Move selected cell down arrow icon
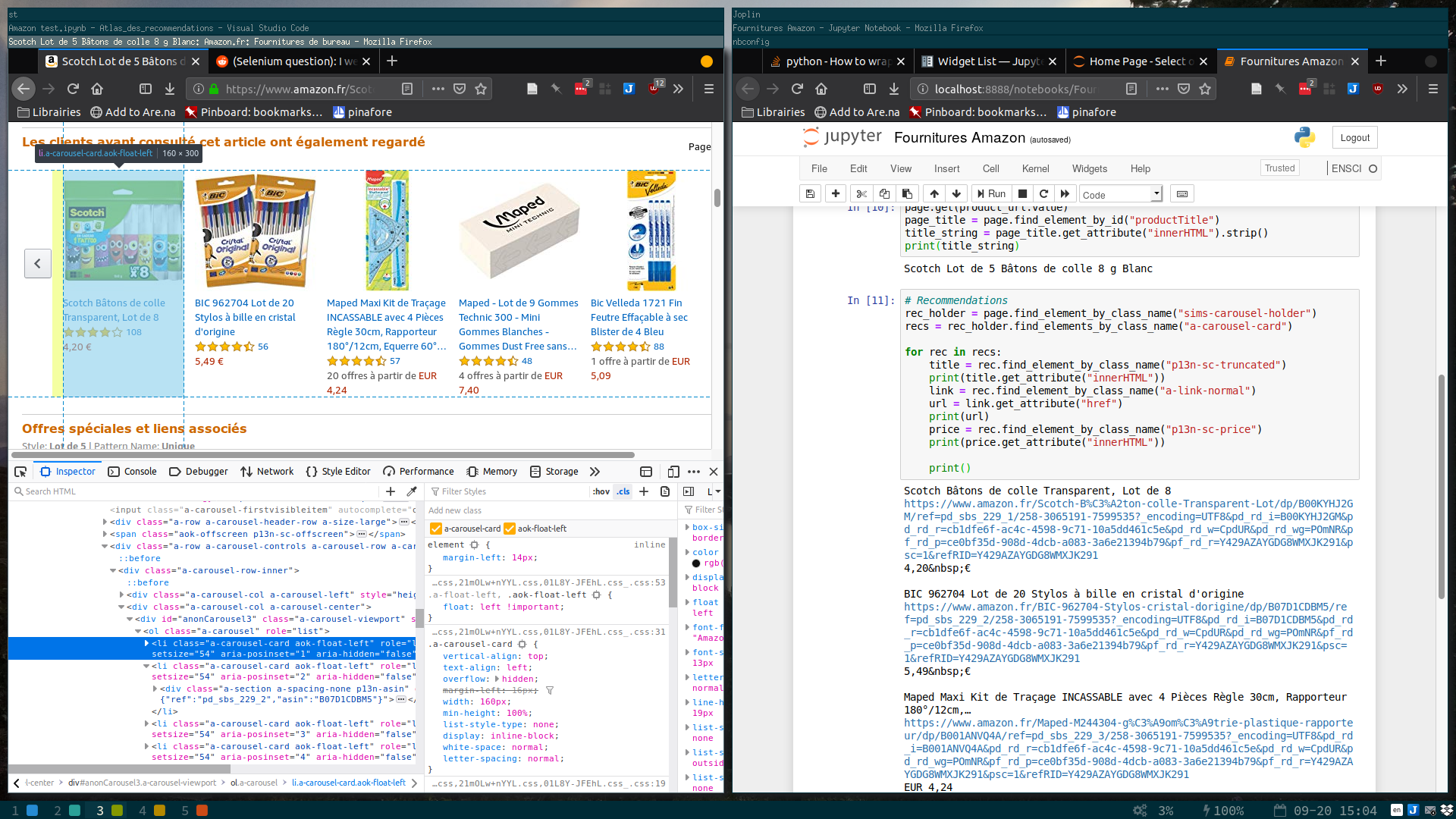Screen dimensions: 1456x819 956,194
